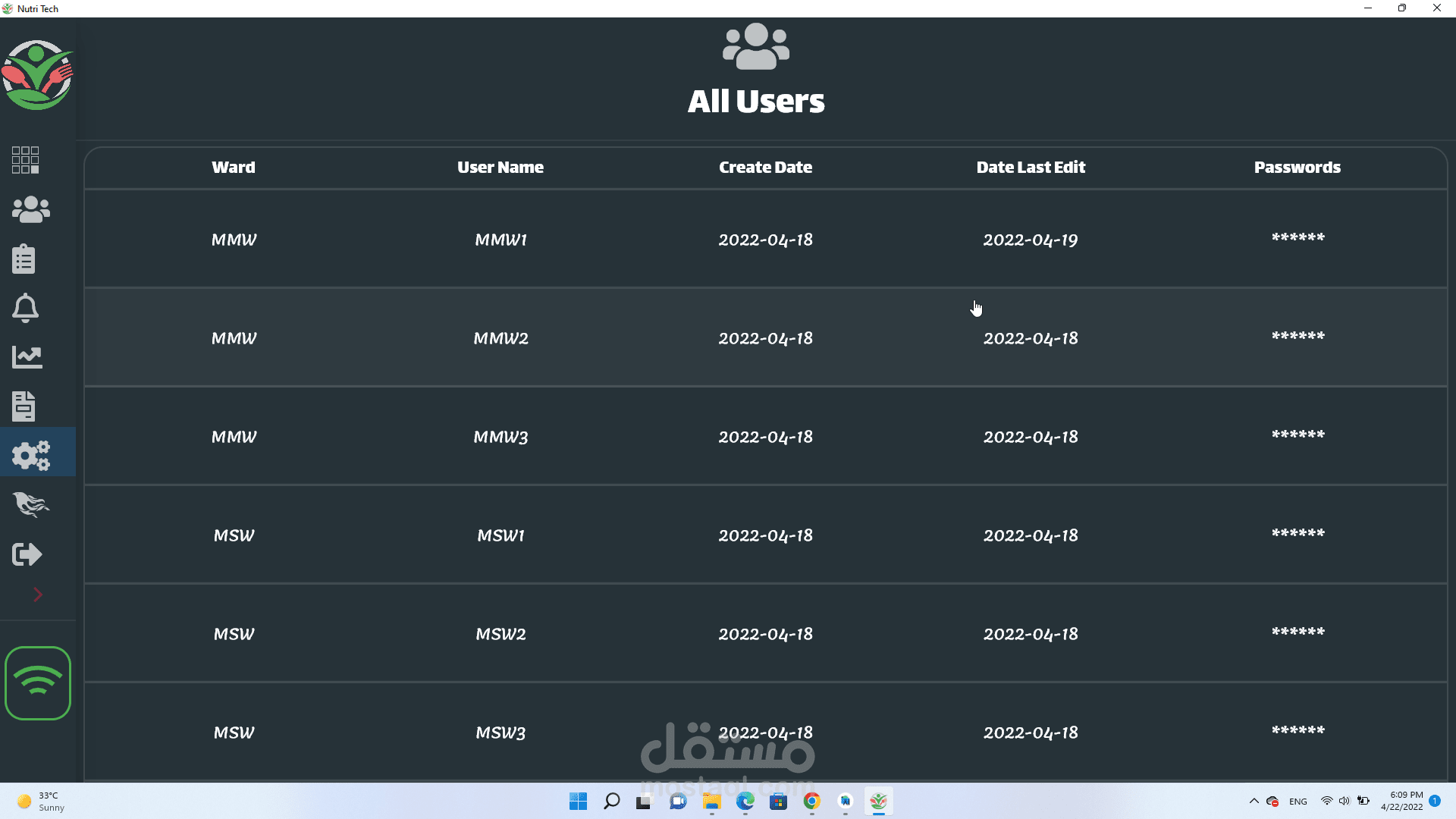Screen dimensions: 1456x819
Task: Show hidden system tray icons chevron
Action: [x=1254, y=802]
